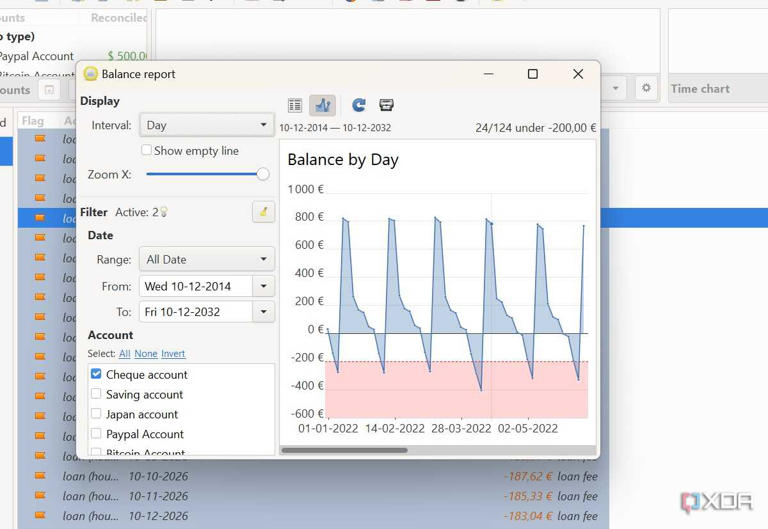Clear filters with the eraser icon
This screenshot has width=768, height=529.
tap(263, 212)
